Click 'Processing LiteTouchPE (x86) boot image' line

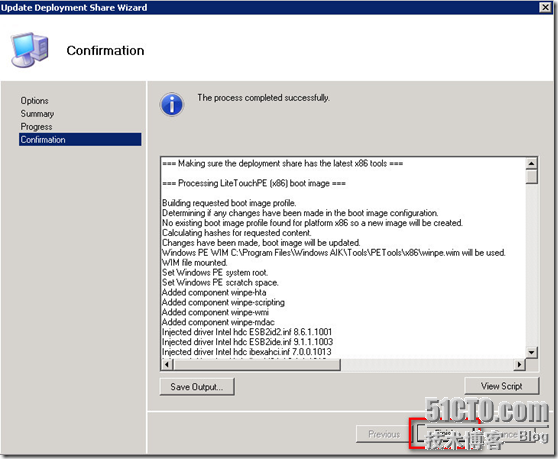[x=254, y=183]
